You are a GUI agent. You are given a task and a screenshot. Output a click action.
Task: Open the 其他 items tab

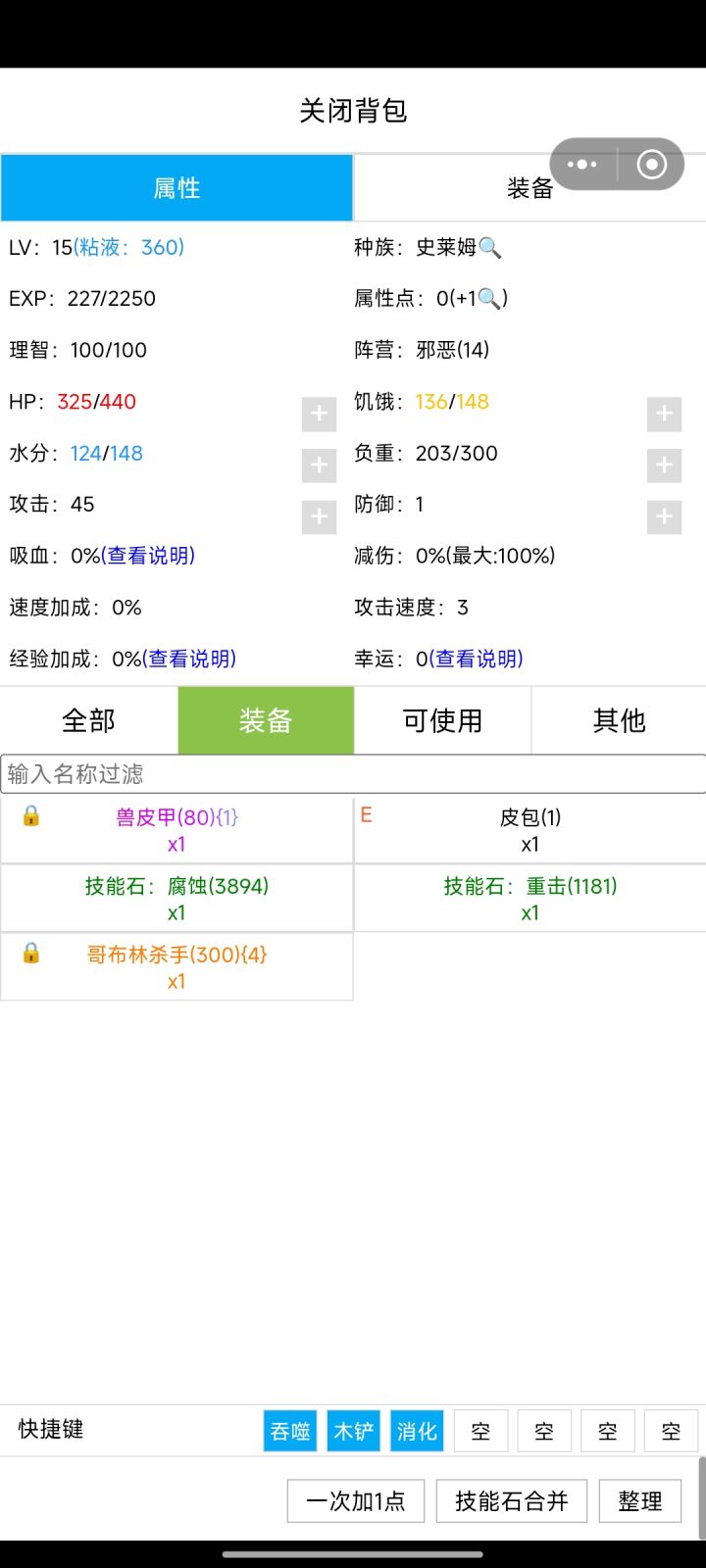[x=619, y=721]
